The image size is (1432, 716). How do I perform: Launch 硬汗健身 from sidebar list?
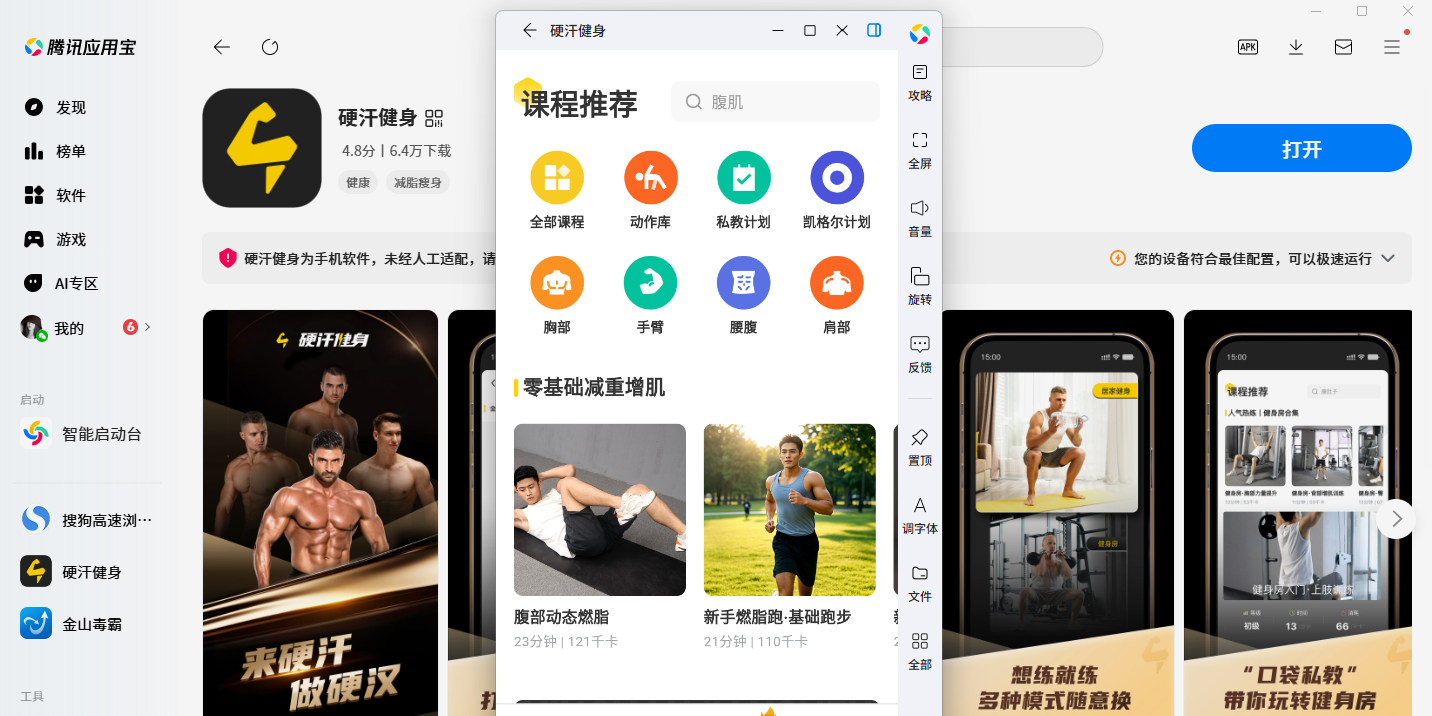tap(72, 572)
